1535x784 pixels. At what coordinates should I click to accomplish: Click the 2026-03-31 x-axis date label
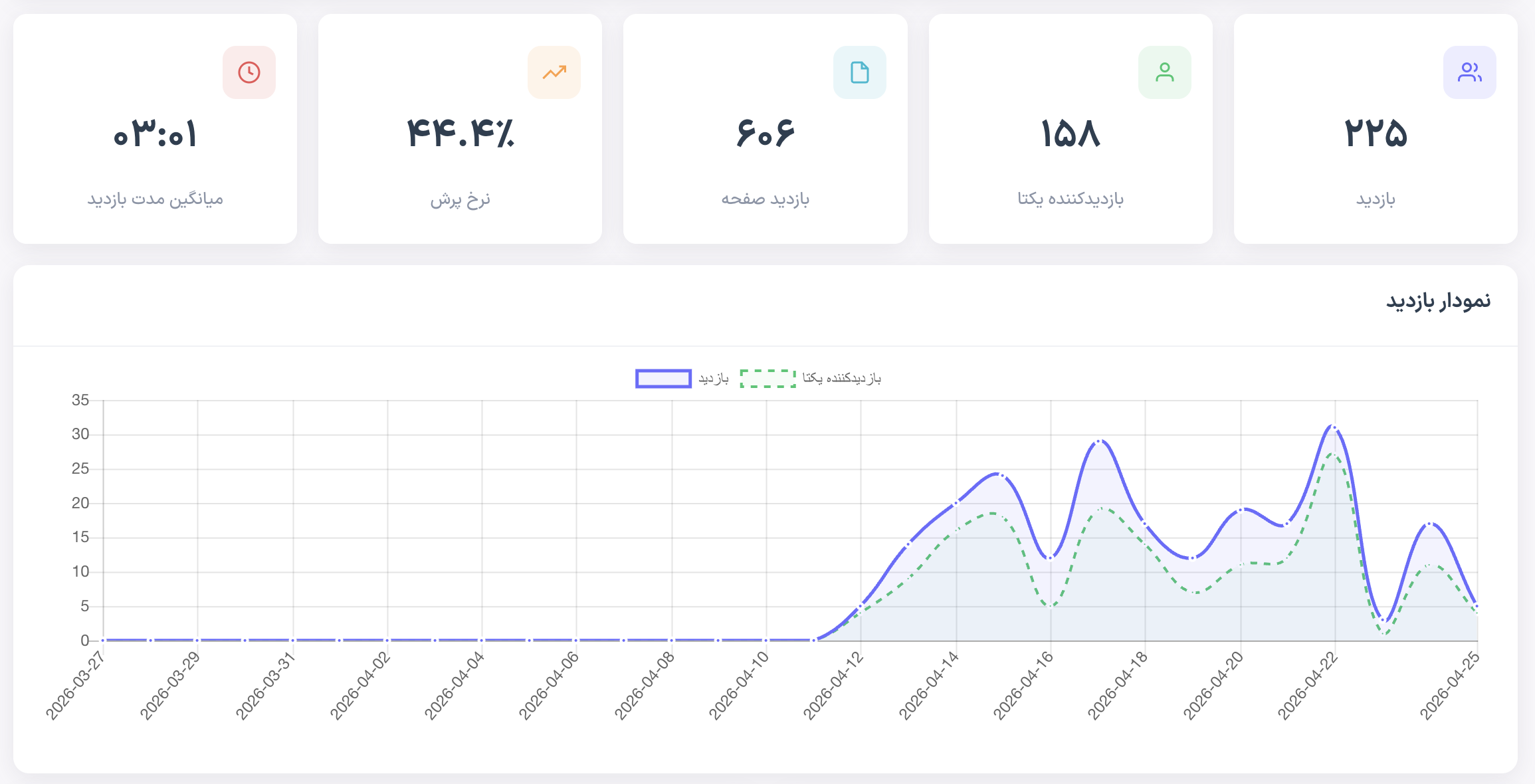click(266, 686)
